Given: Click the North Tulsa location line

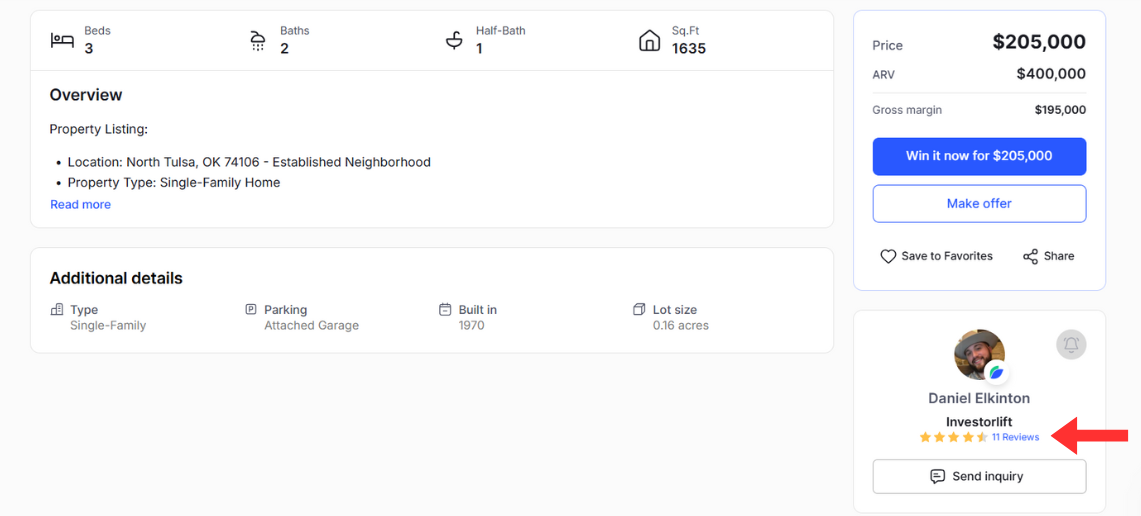Looking at the screenshot, I should tap(249, 162).
